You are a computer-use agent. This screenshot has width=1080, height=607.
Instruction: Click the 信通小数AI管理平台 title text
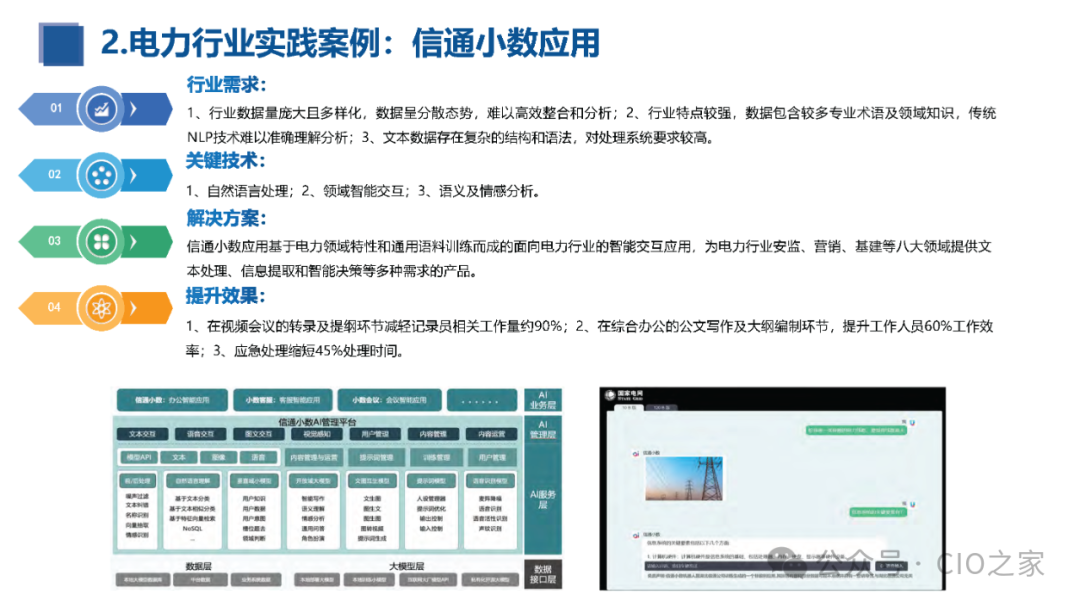pyautogui.click(x=317, y=422)
